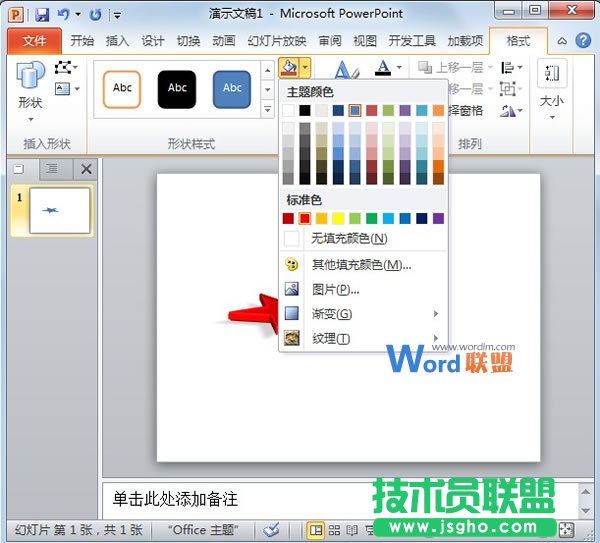Image resolution: width=600 pixels, height=543 pixels.
Task: Open the Shape Fill dropdown arrow
Action: (x=305, y=68)
